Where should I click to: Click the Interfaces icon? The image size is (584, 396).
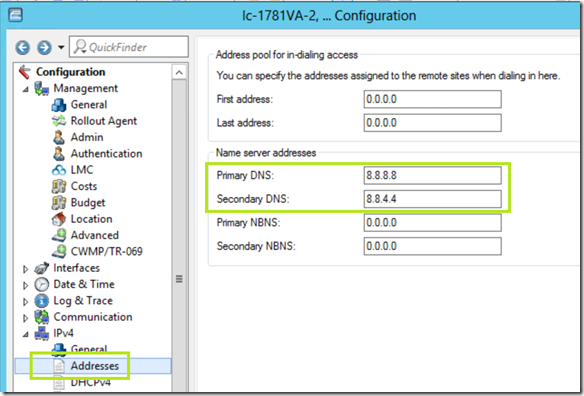[42, 268]
